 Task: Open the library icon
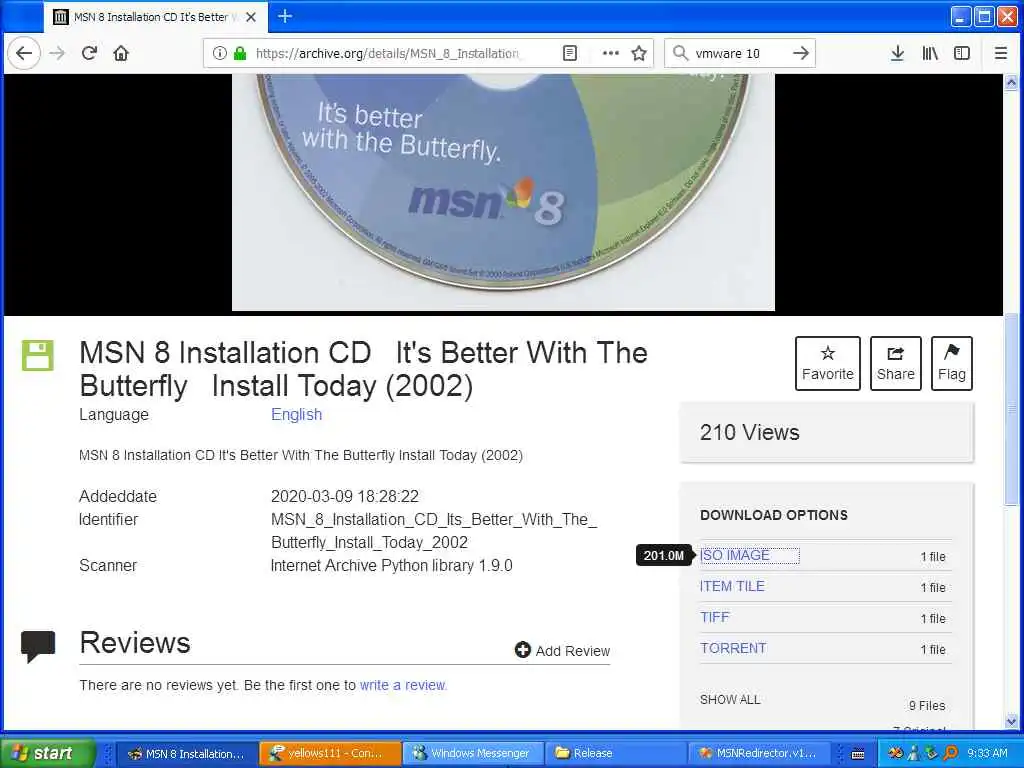(x=930, y=53)
